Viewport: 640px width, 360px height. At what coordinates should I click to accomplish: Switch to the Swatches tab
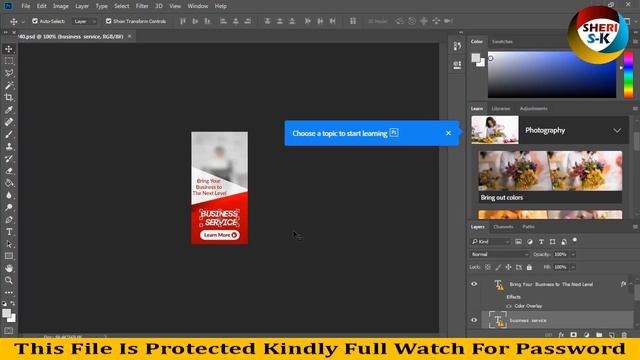(x=502, y=42)
